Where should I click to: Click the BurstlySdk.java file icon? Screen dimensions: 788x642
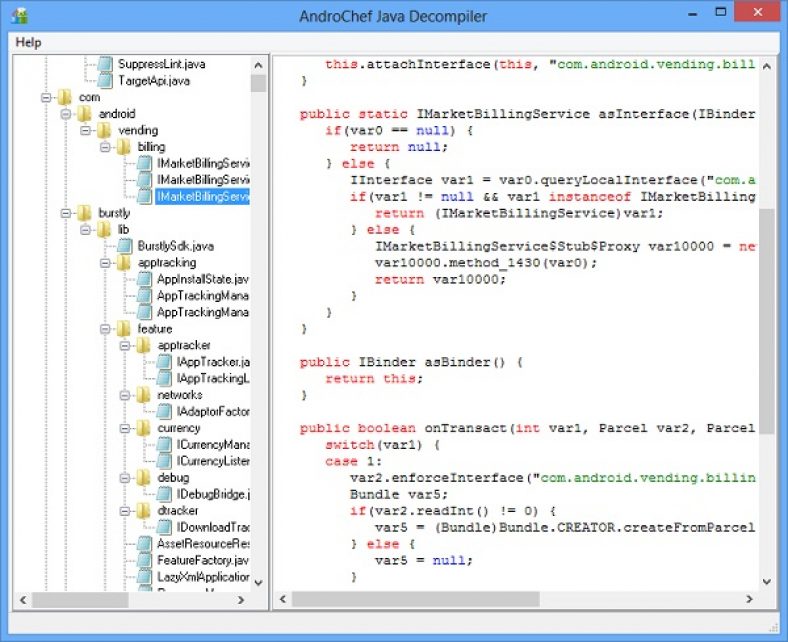[x=125, y=246]
